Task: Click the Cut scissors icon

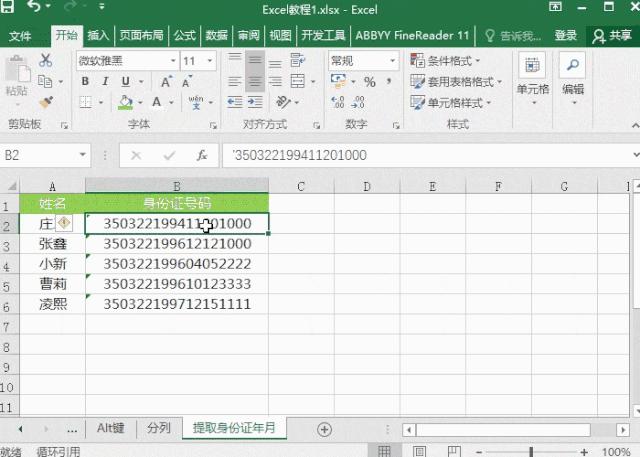Action: tap(45, 60)
